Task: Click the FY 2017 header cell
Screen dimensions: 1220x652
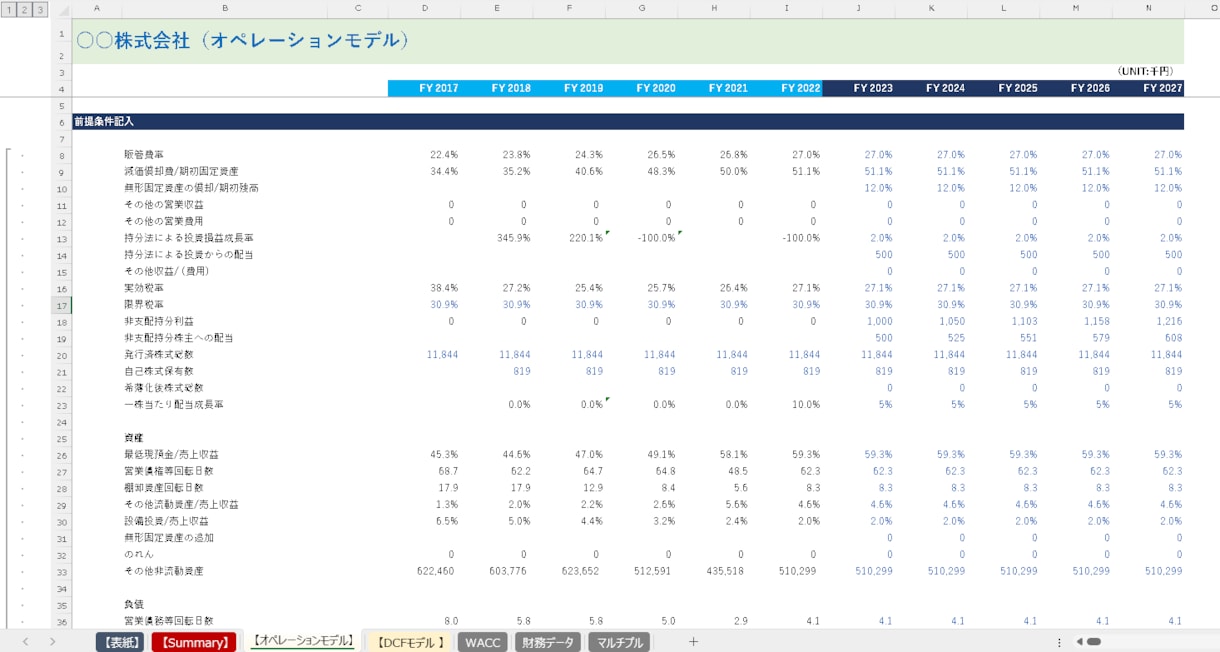Action: pyautogui.click(x=425, y=88)
